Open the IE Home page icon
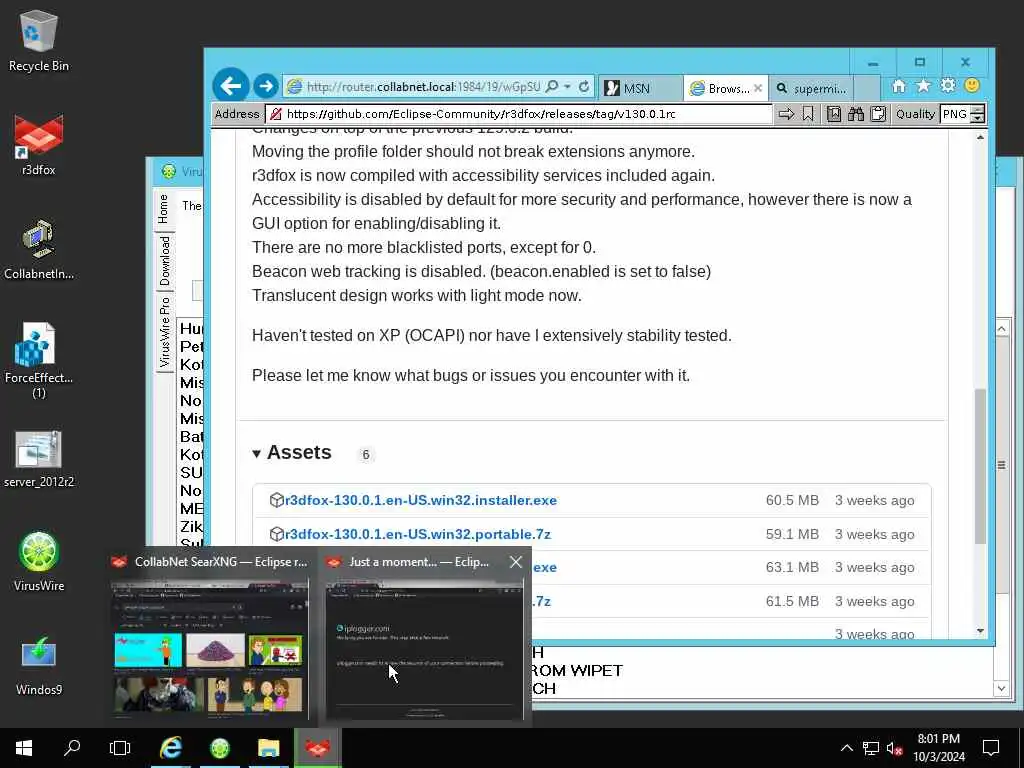1024x768 pixels. (899, 86)
